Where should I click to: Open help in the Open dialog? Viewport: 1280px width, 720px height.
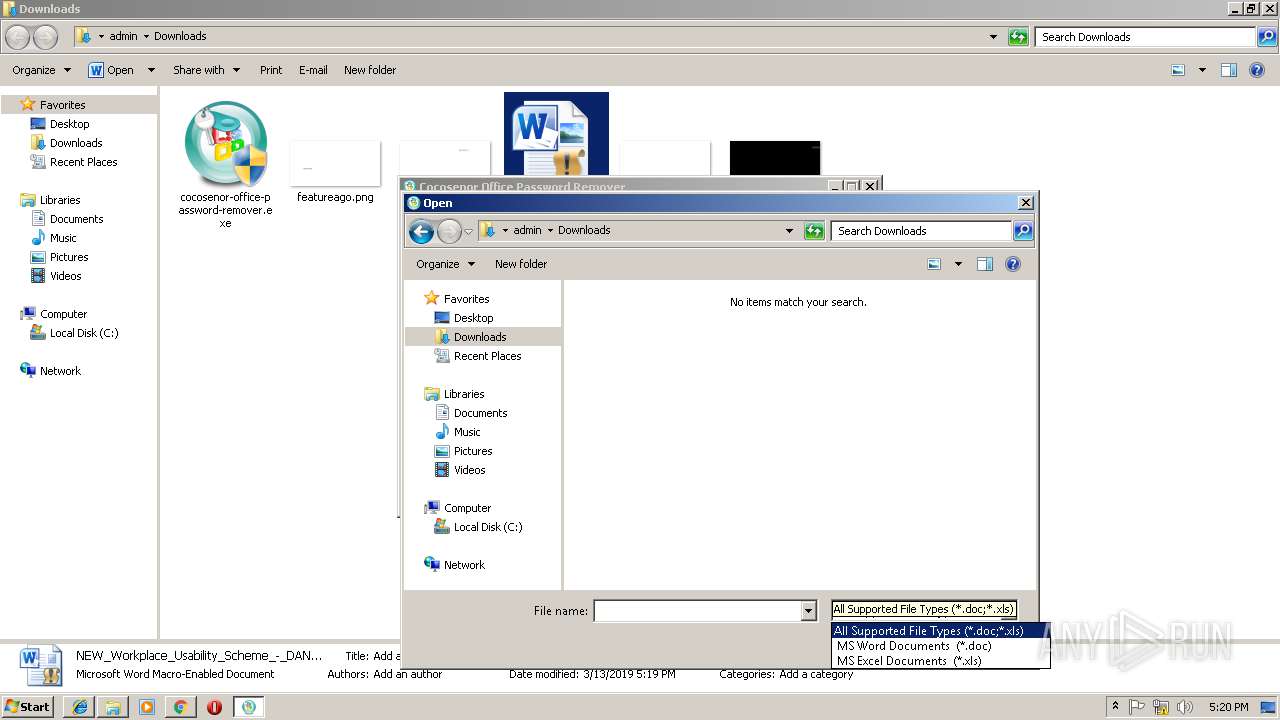click(1013, 264)
